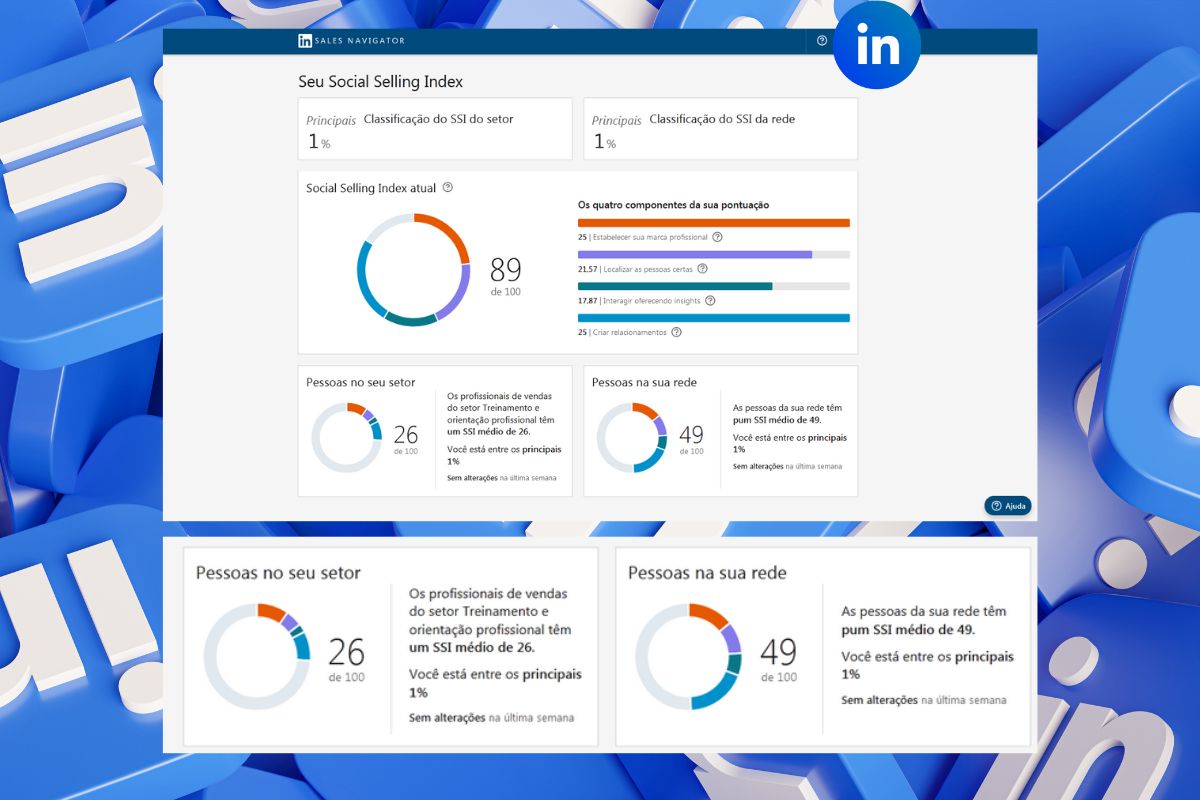Click the info icon next to Social Selling Index atual

449,186
